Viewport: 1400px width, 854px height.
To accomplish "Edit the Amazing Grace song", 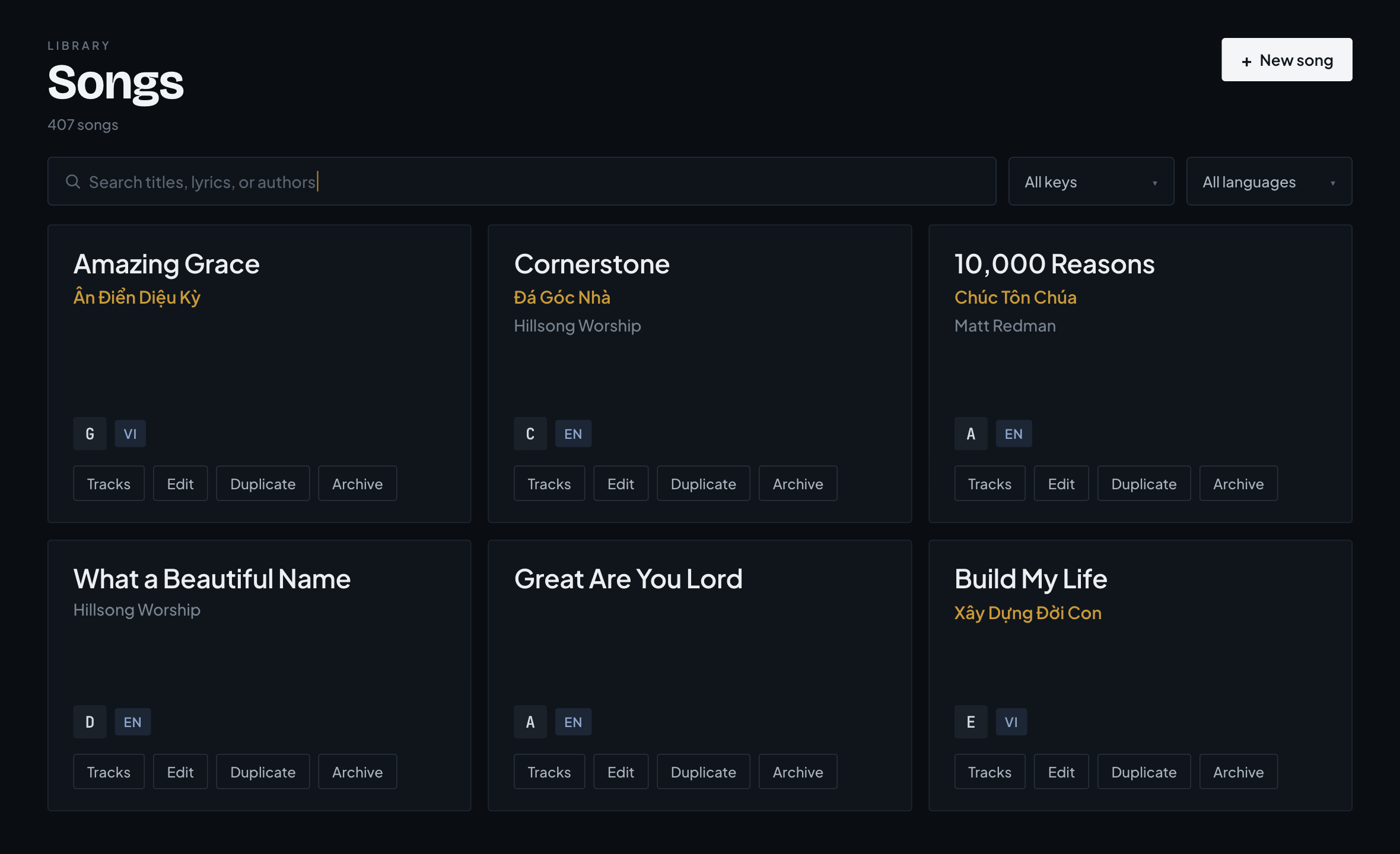I will tap(180, 483).
